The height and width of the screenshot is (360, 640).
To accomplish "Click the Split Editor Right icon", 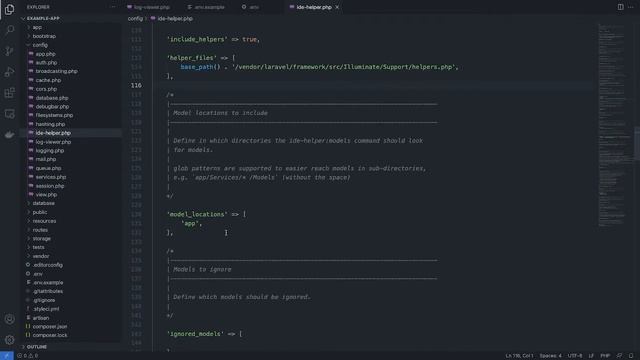I will (x=620, y=7).
